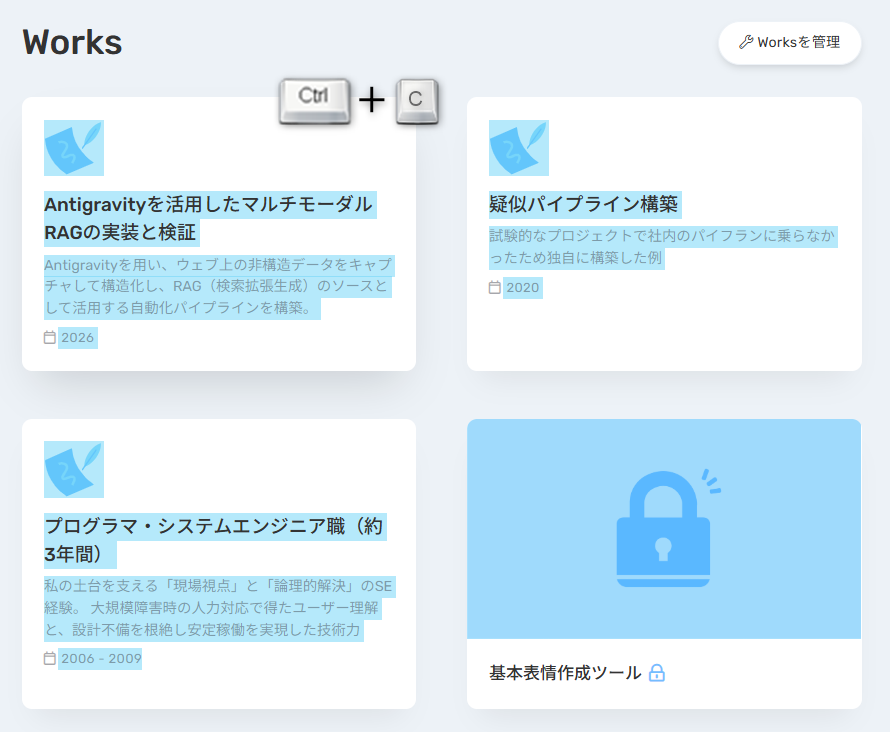Click the small lock icon beside 基本表情作成ツール
Image resolution: width=890 pixels, height=732 pixels.
click(657, 673)
